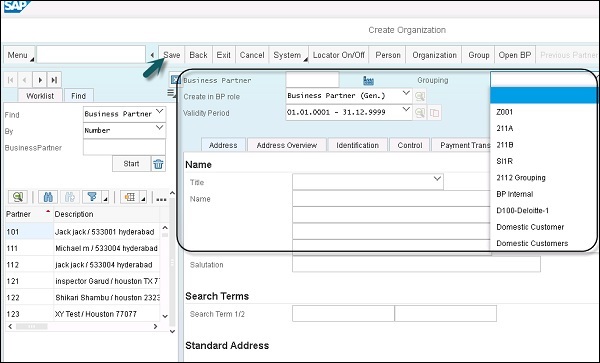Click the Search Term 1 input field
600x363 pixels.
point(343,314)
